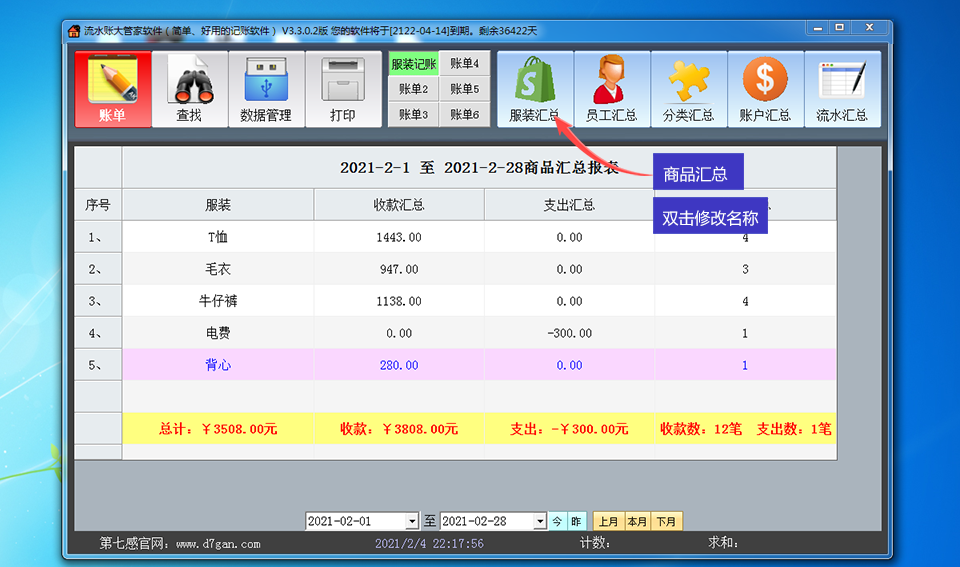Click row number 1、 header

coord(98,237)
